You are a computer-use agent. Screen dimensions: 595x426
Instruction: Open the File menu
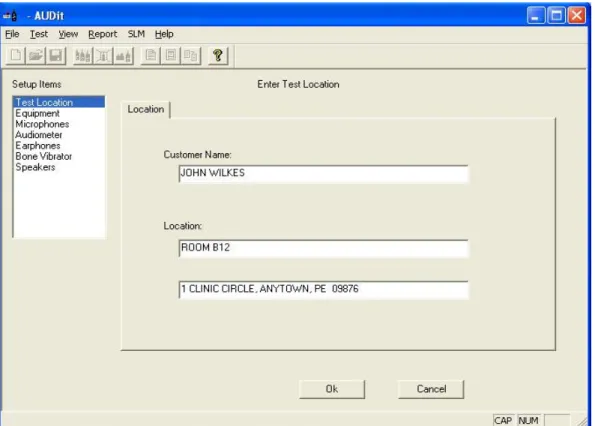[x=12, y=34]
